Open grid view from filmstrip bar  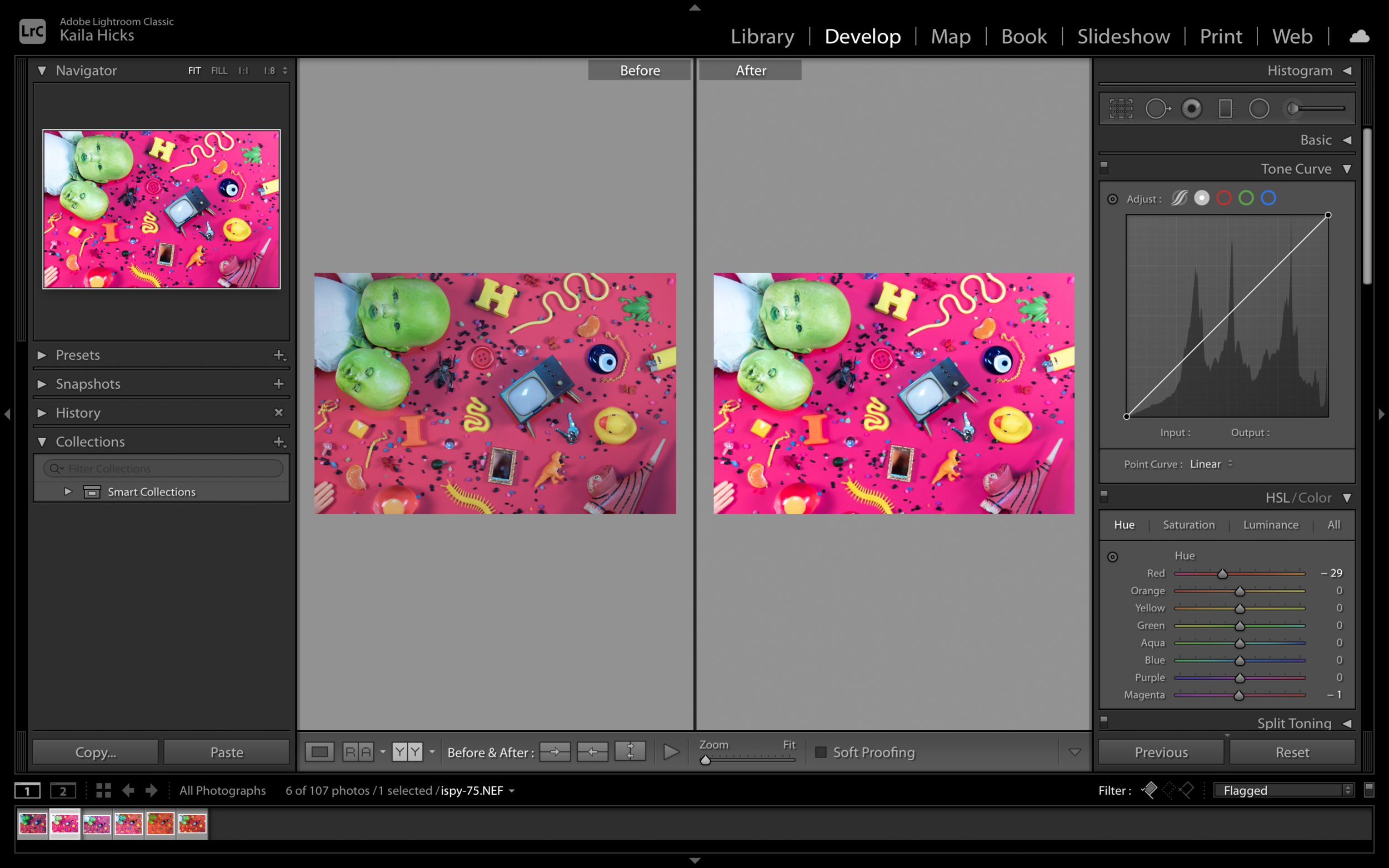click(x=103, y=790)
